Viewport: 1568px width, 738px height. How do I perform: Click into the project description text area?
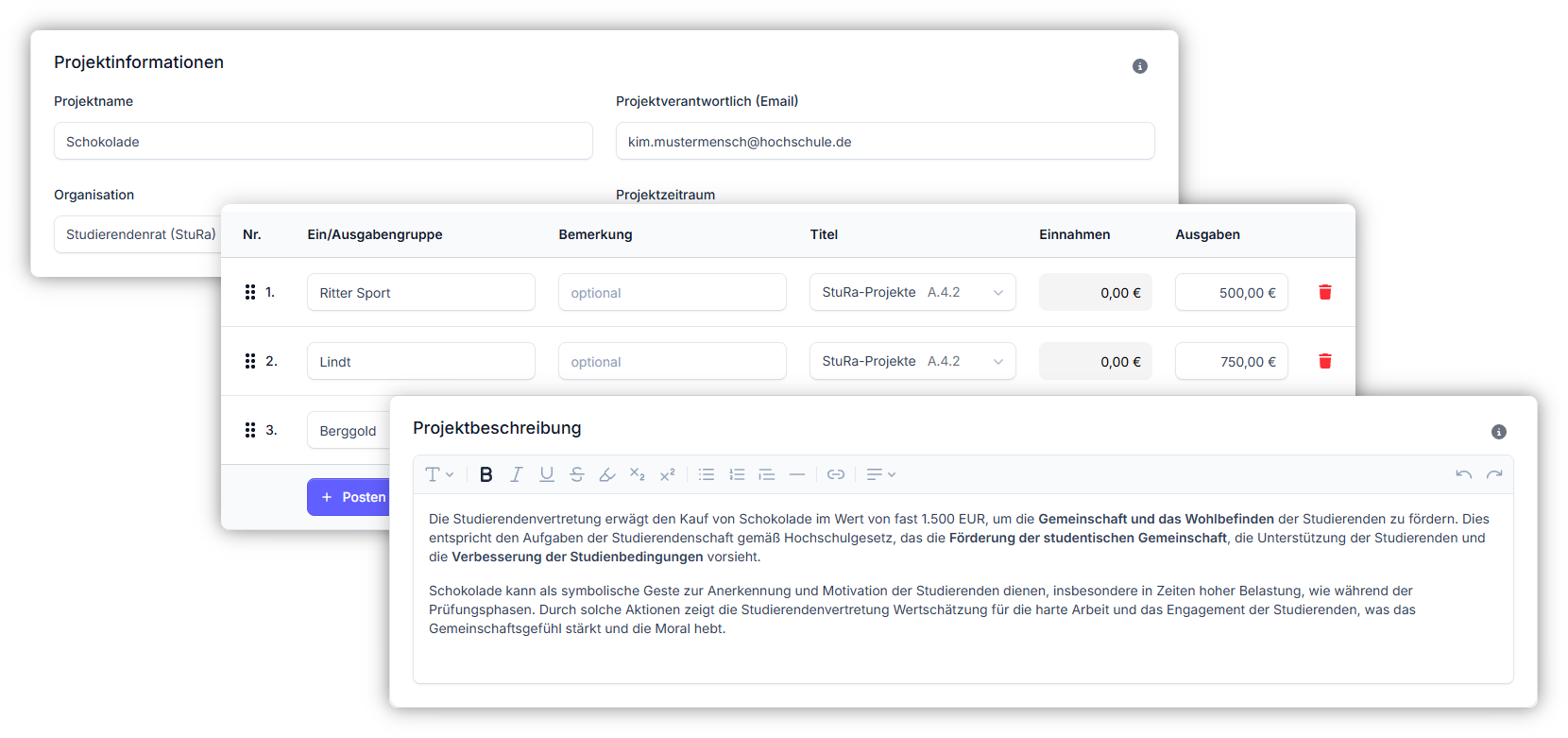(963, 588)
